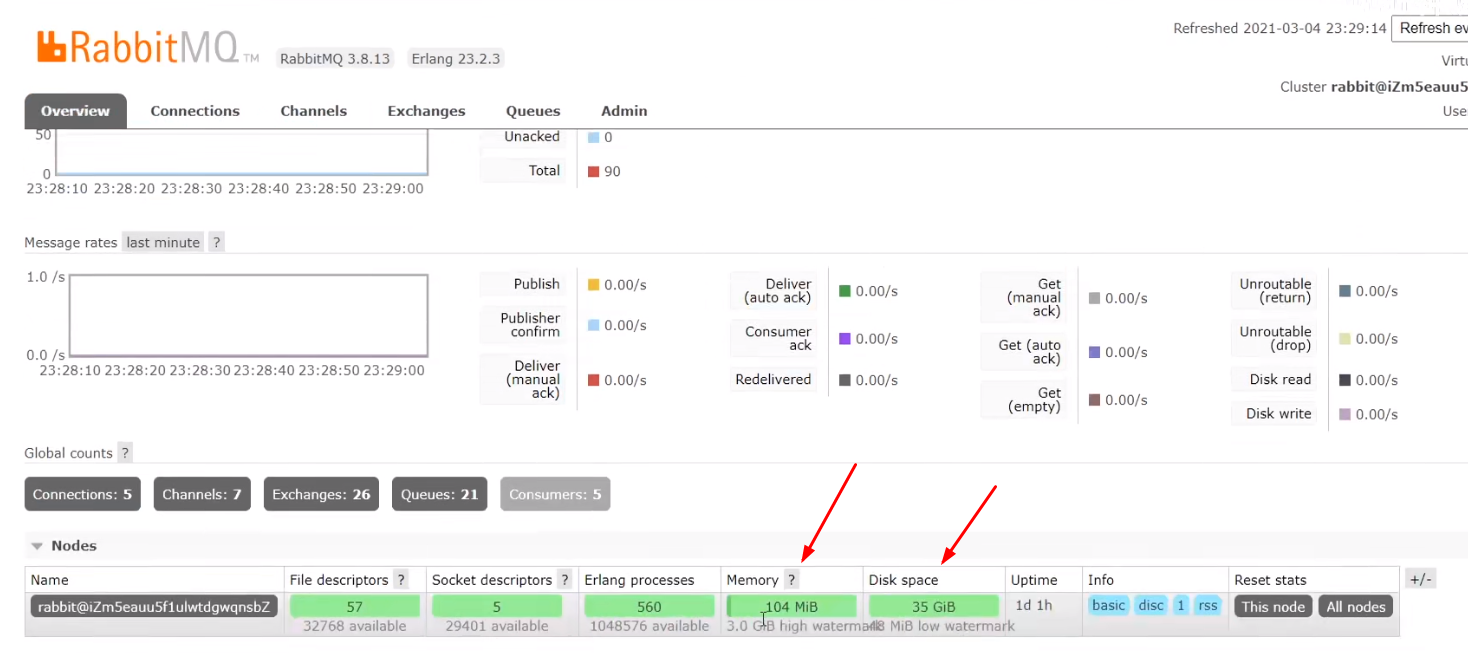The image size is (1468, 653).
Task: Select the Queues tab
Action: [x=533, y=111]
